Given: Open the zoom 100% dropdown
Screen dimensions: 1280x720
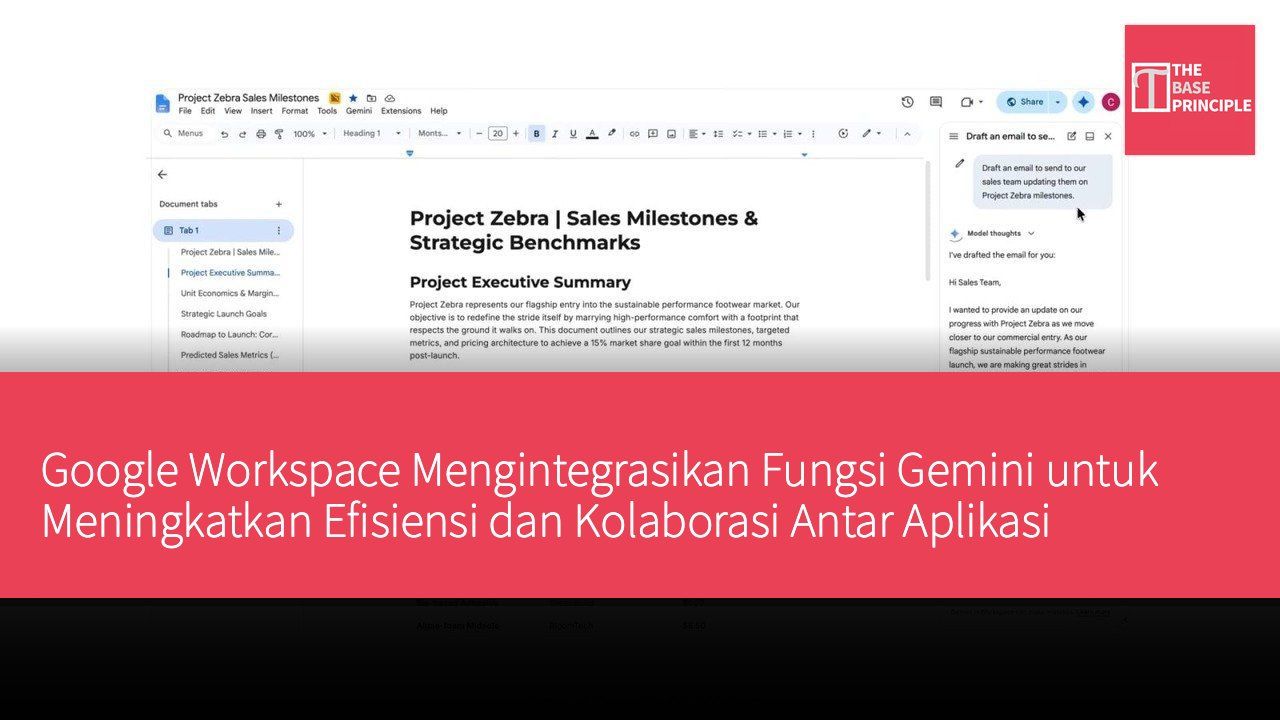Looking at the screenshot, I should coord(309,133).
